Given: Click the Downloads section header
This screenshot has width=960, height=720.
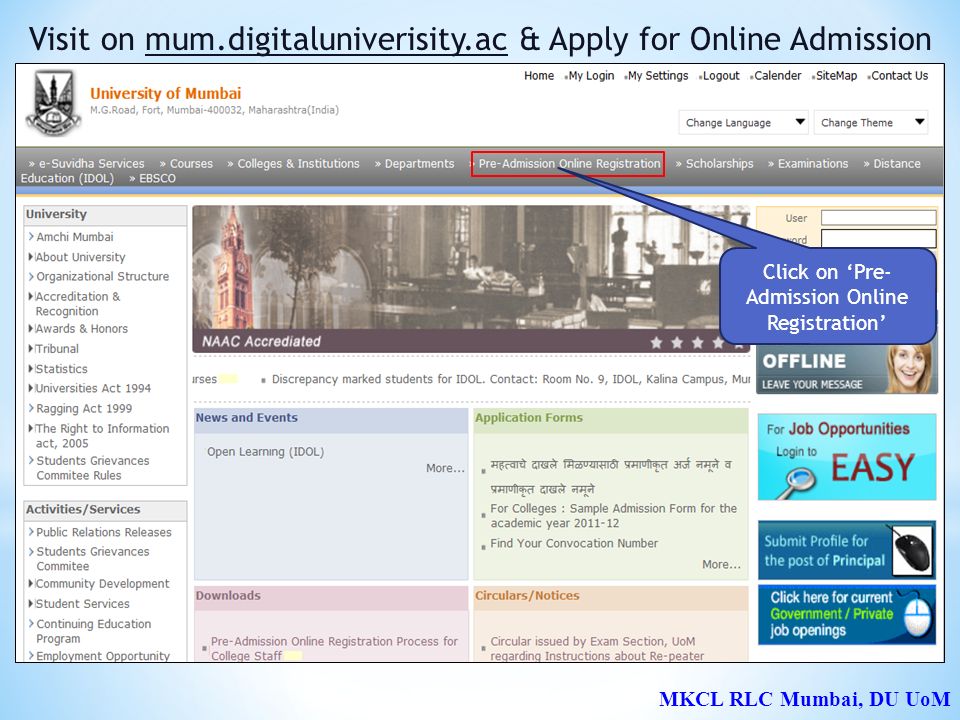Looking at the screenshot, I should tap(228, 595).
